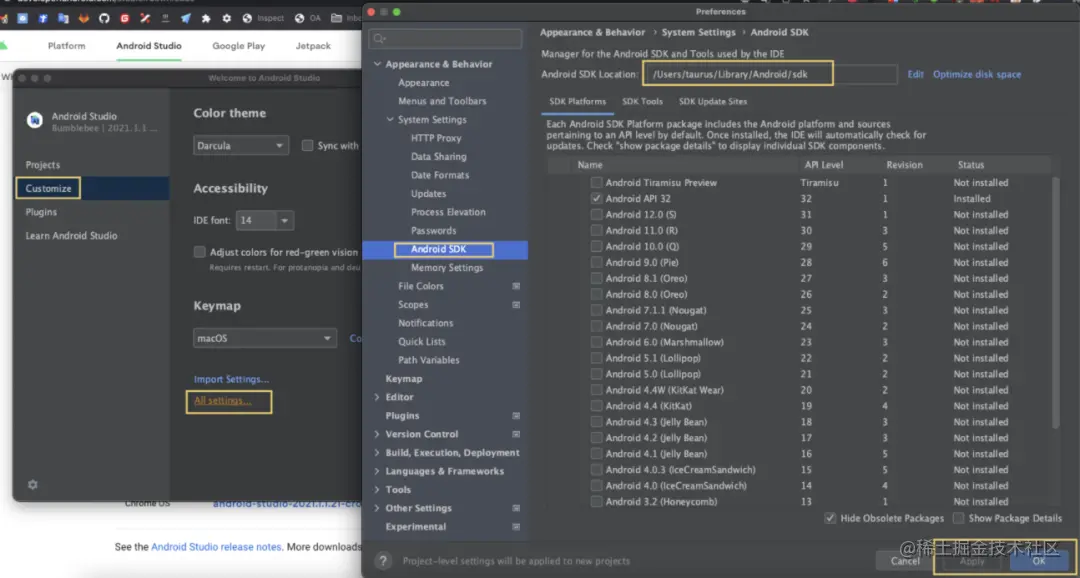
Task: Click the search magnifier icon in Preferences
Action: pyautogui.click(x=379, y=39)
